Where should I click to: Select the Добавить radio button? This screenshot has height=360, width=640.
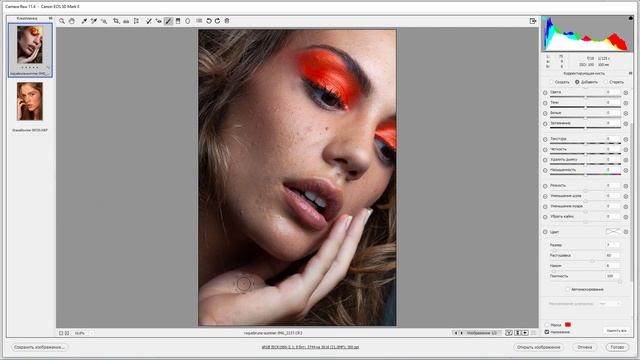coord(577,82)
